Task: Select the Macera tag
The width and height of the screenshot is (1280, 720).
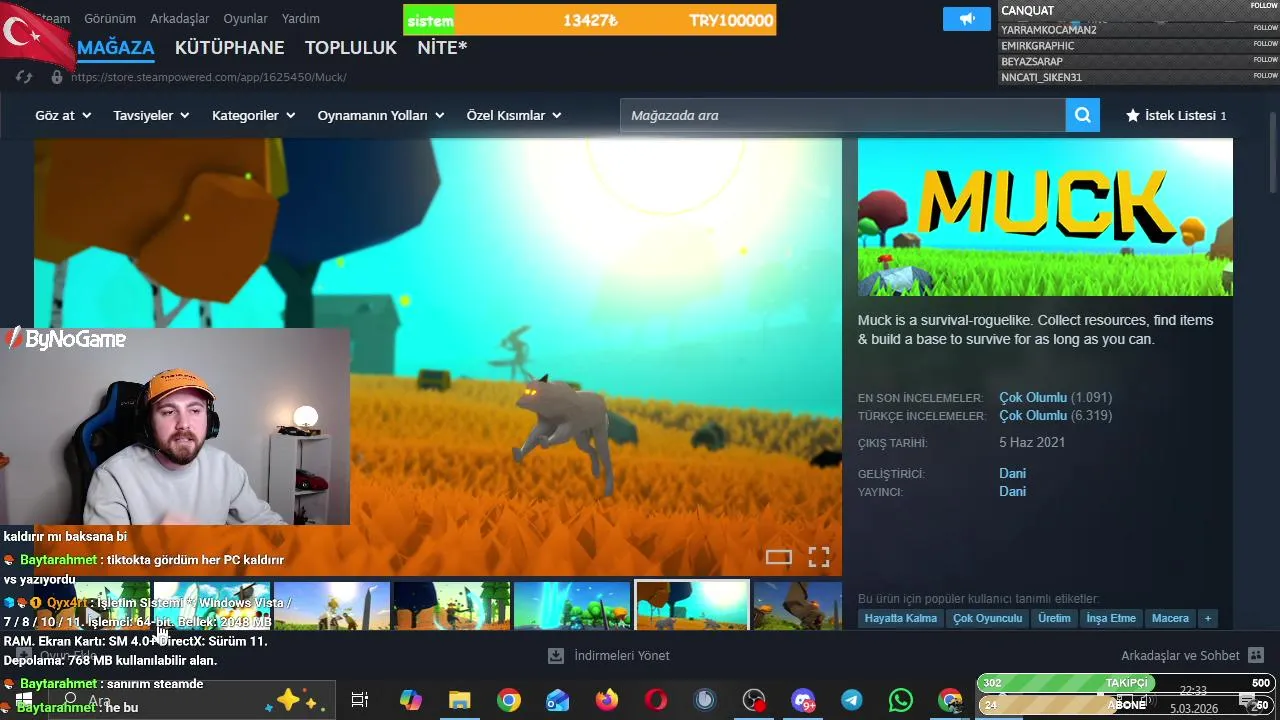Action: [x=1170, y=618]
